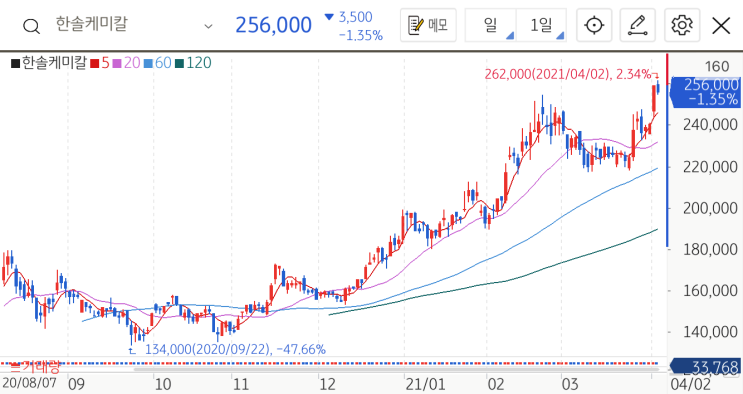The width and height of the screenshot is (743, 394).
Task: Click the current price 256,000 at top
Action: pos(273,25)
